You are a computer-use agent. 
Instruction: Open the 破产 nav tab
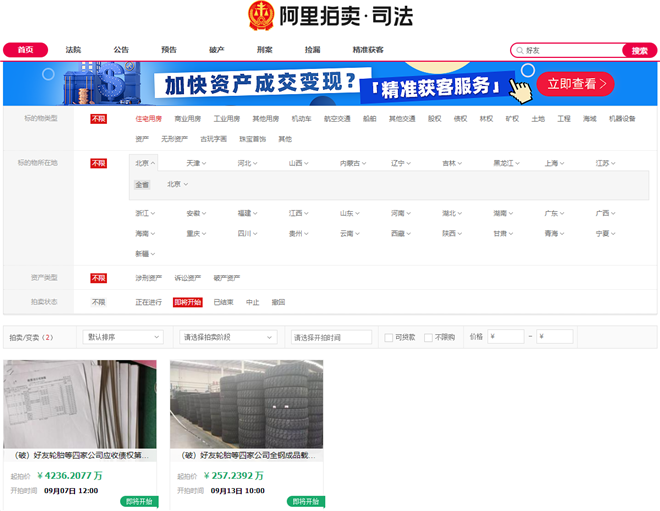coord(217,50)
